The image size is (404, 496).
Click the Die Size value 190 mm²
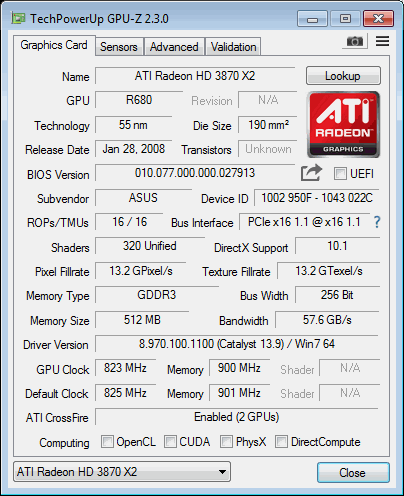(x=268, y=125)
